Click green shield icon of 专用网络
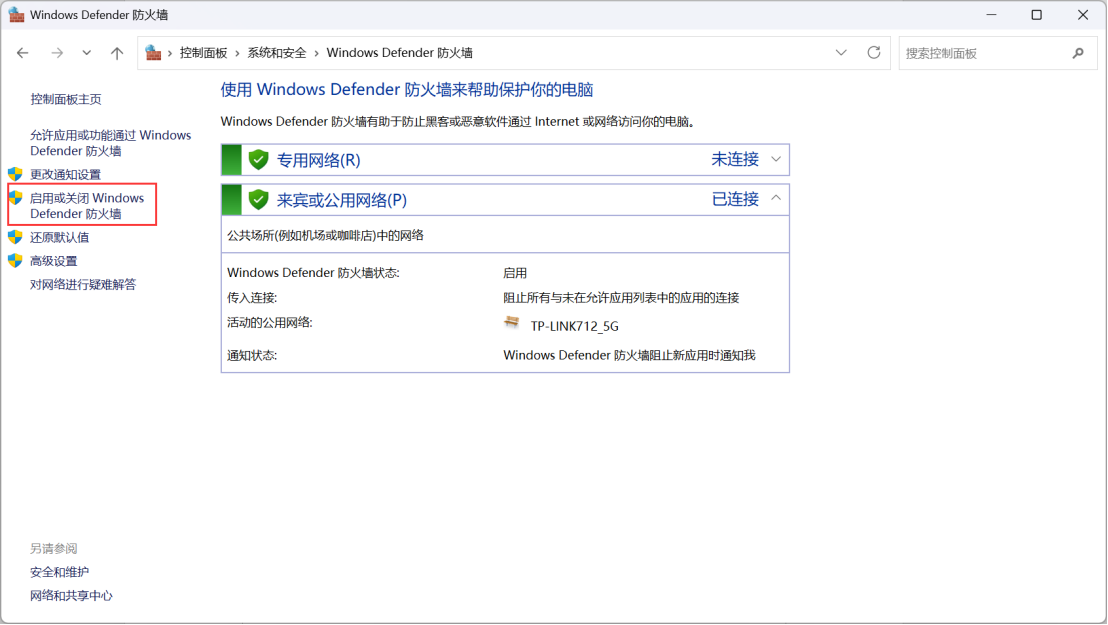The height and width of the screenshot is (625, 1108). tap(259, 160)
